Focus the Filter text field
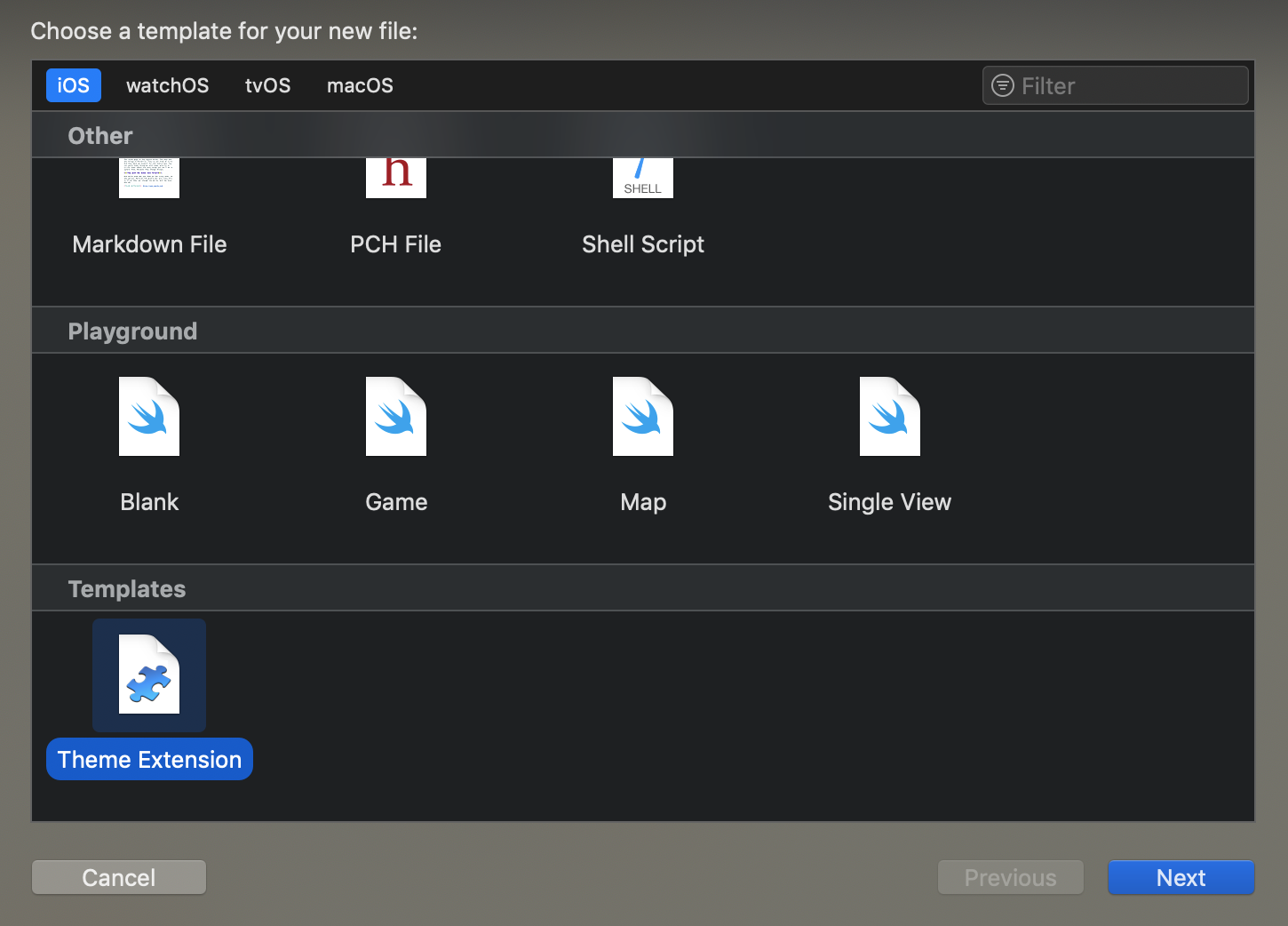The height and width of the screenshot is (926, 1288). [x=1116, y=85]
